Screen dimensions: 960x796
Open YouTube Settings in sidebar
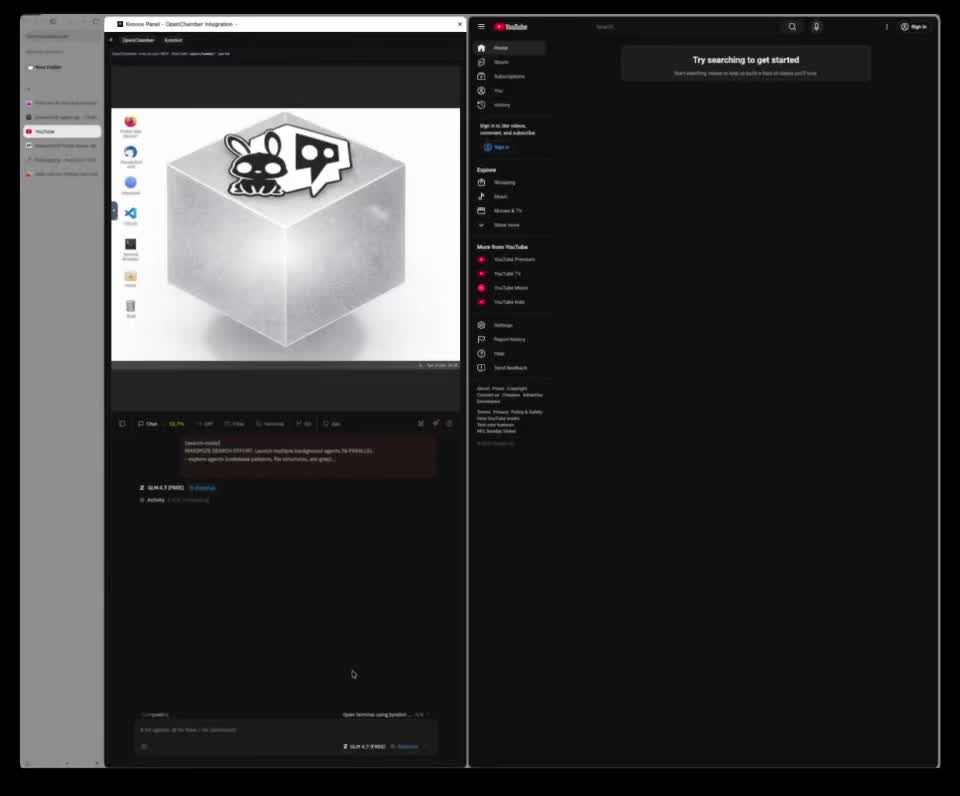coord(509,325)
